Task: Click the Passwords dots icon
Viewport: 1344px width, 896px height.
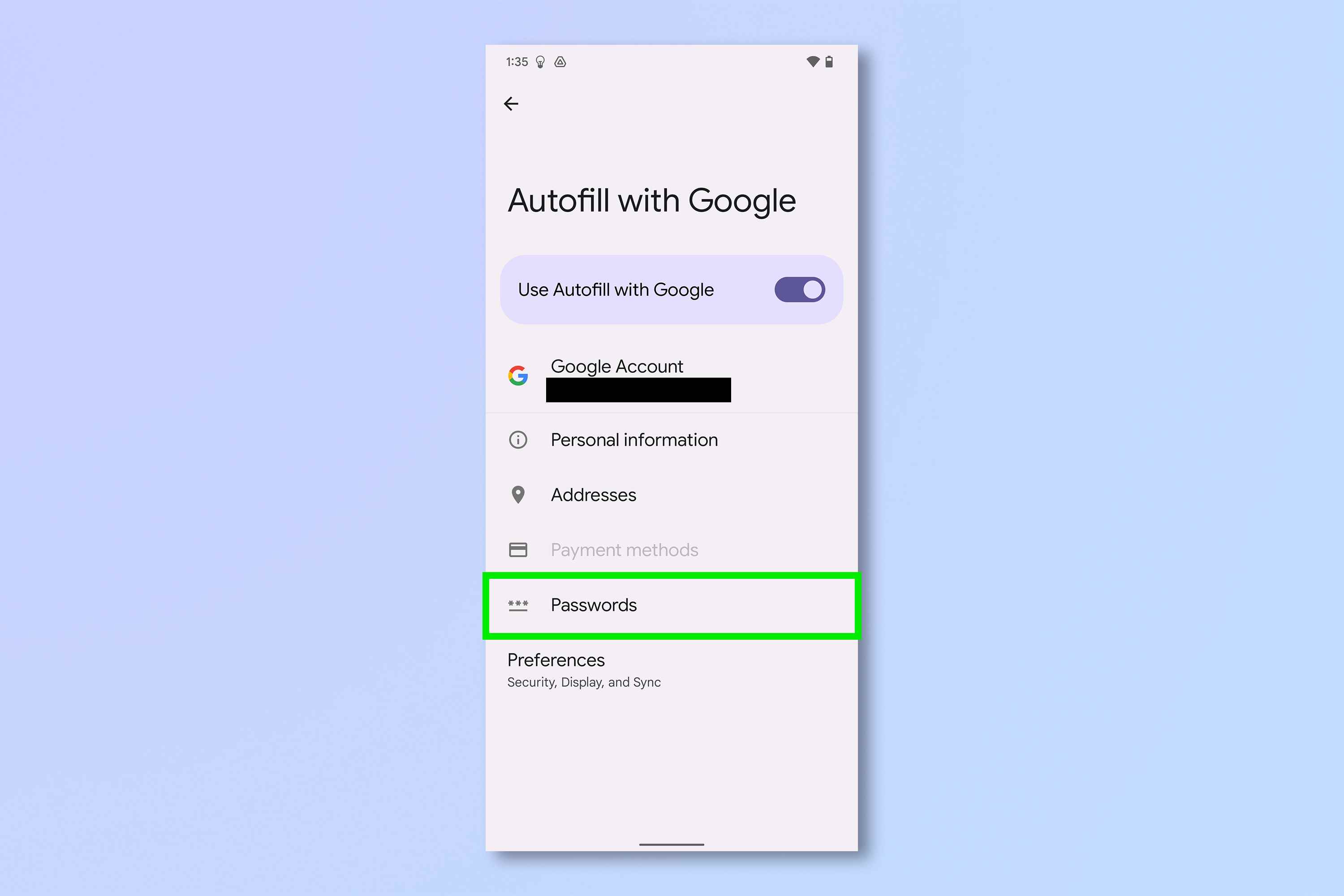Action: coord(518,603)
